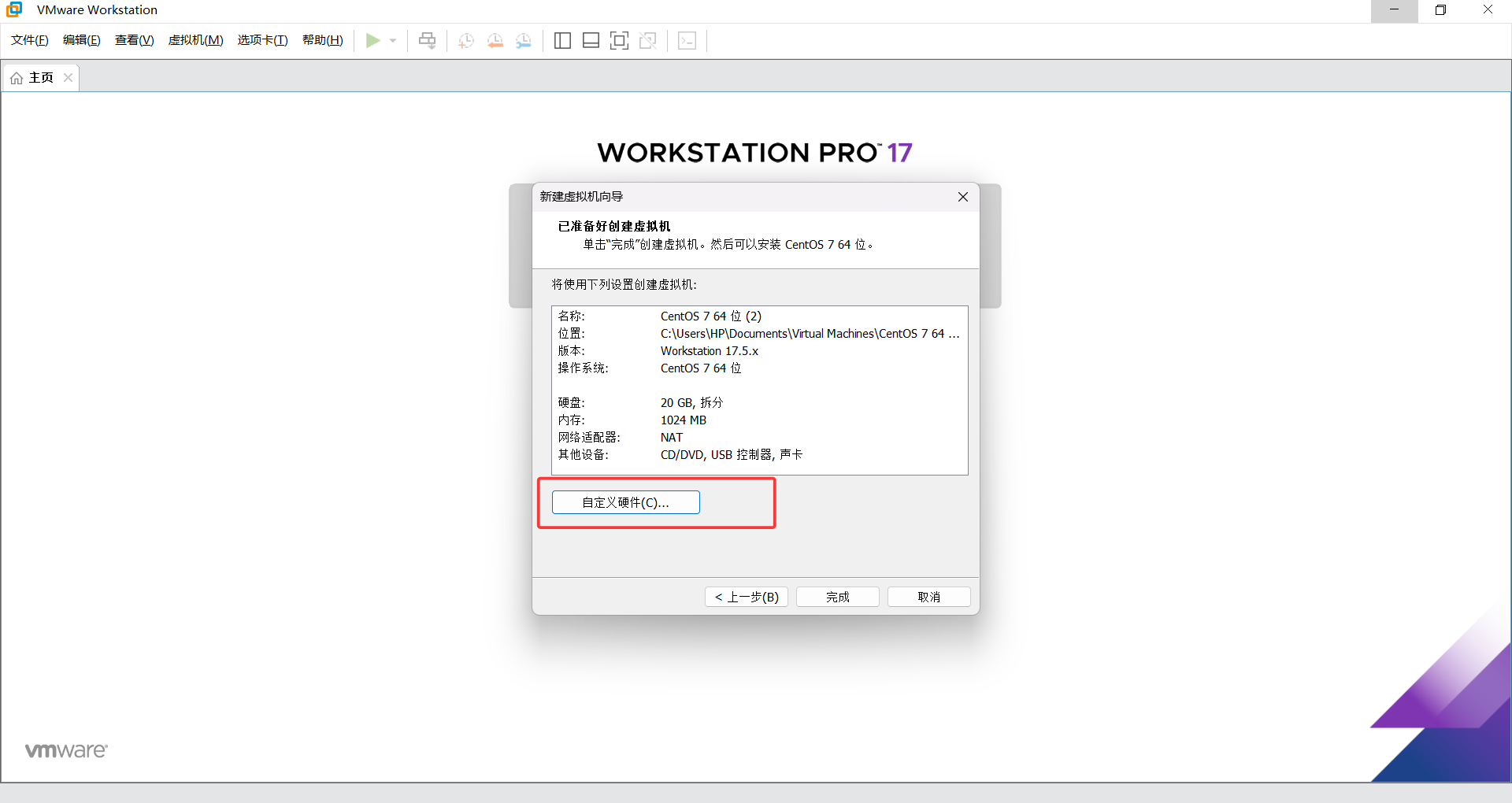Select the 版本 Workstation 17.5.x row
The image size is (1512, 803).
759,351
